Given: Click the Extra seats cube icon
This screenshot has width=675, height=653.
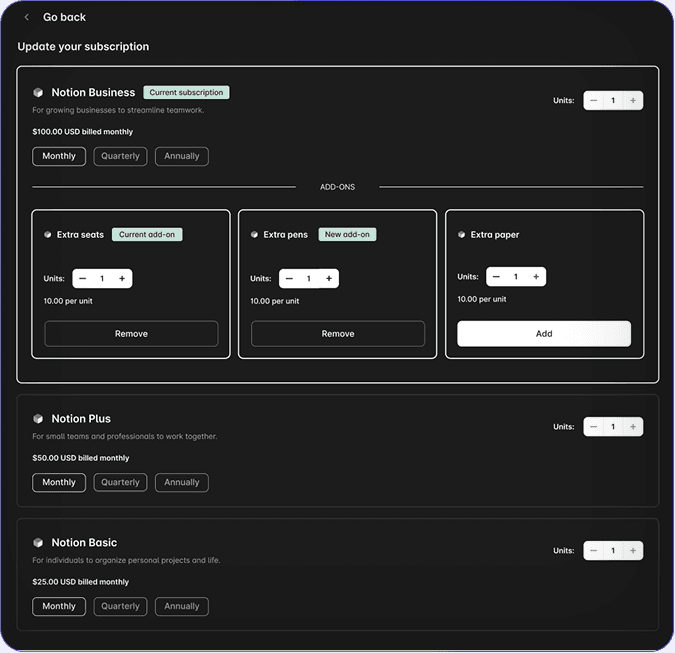Looking at the screenshot, I should 48,235.
